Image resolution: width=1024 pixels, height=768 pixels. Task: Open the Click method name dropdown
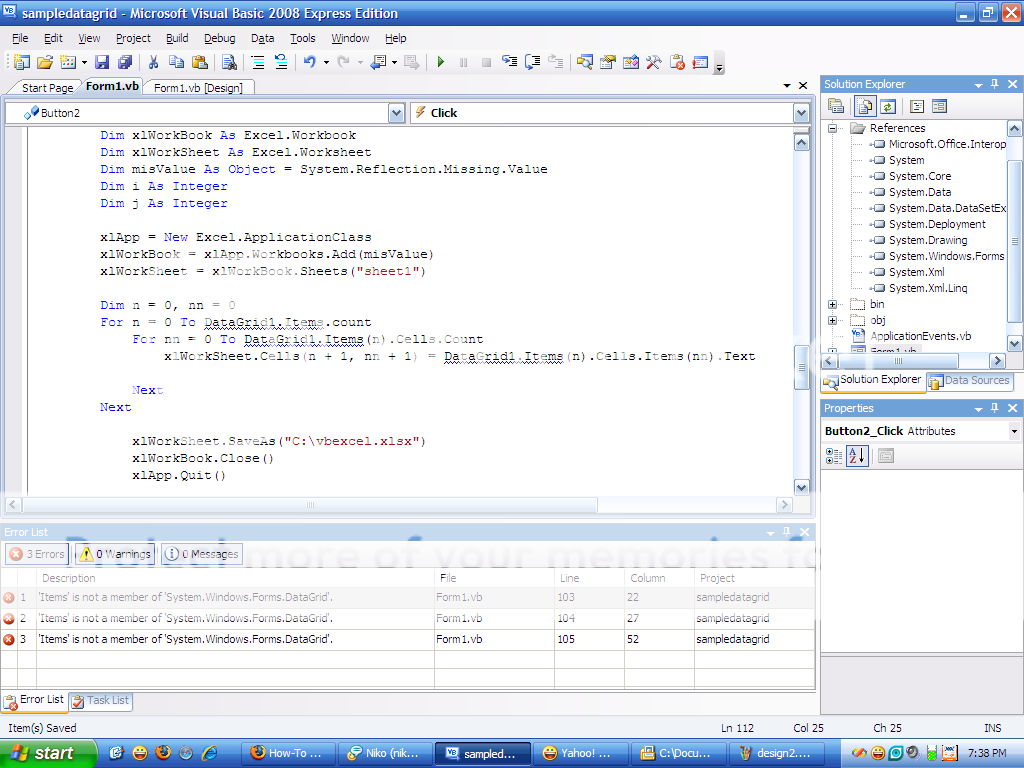click(x=801, y=113)
